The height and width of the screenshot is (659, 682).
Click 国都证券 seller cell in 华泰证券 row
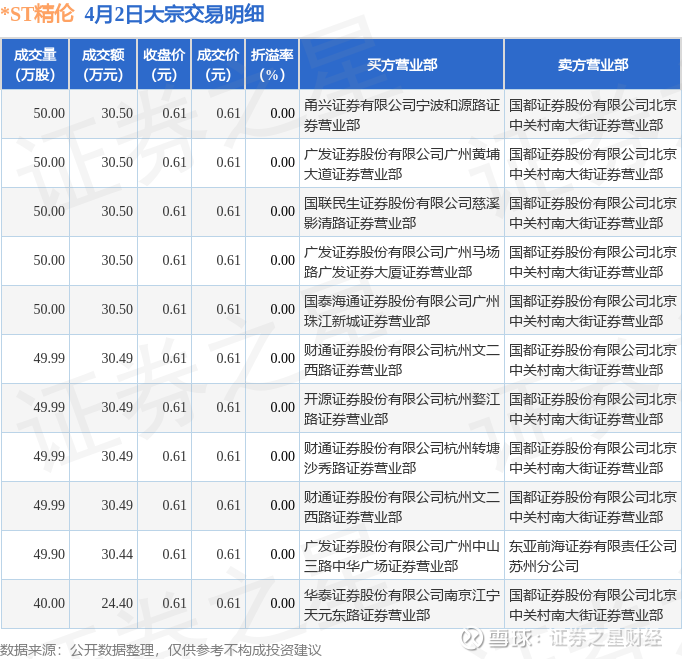pos(592,605)
